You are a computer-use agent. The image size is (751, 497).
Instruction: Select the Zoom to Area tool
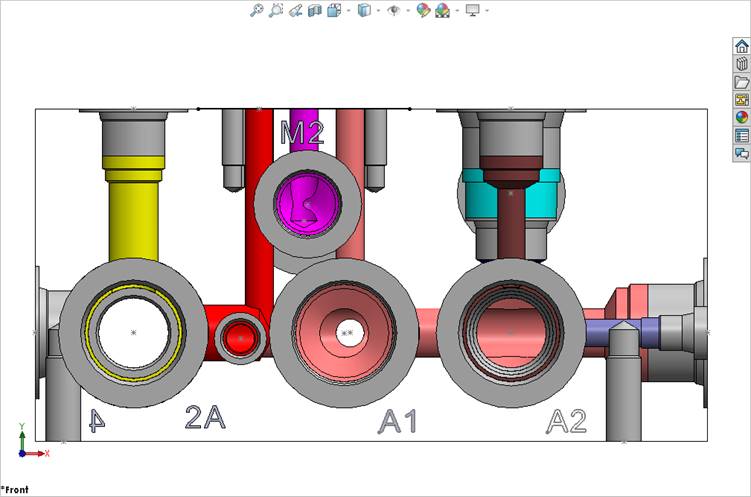(x=275, y=10)
